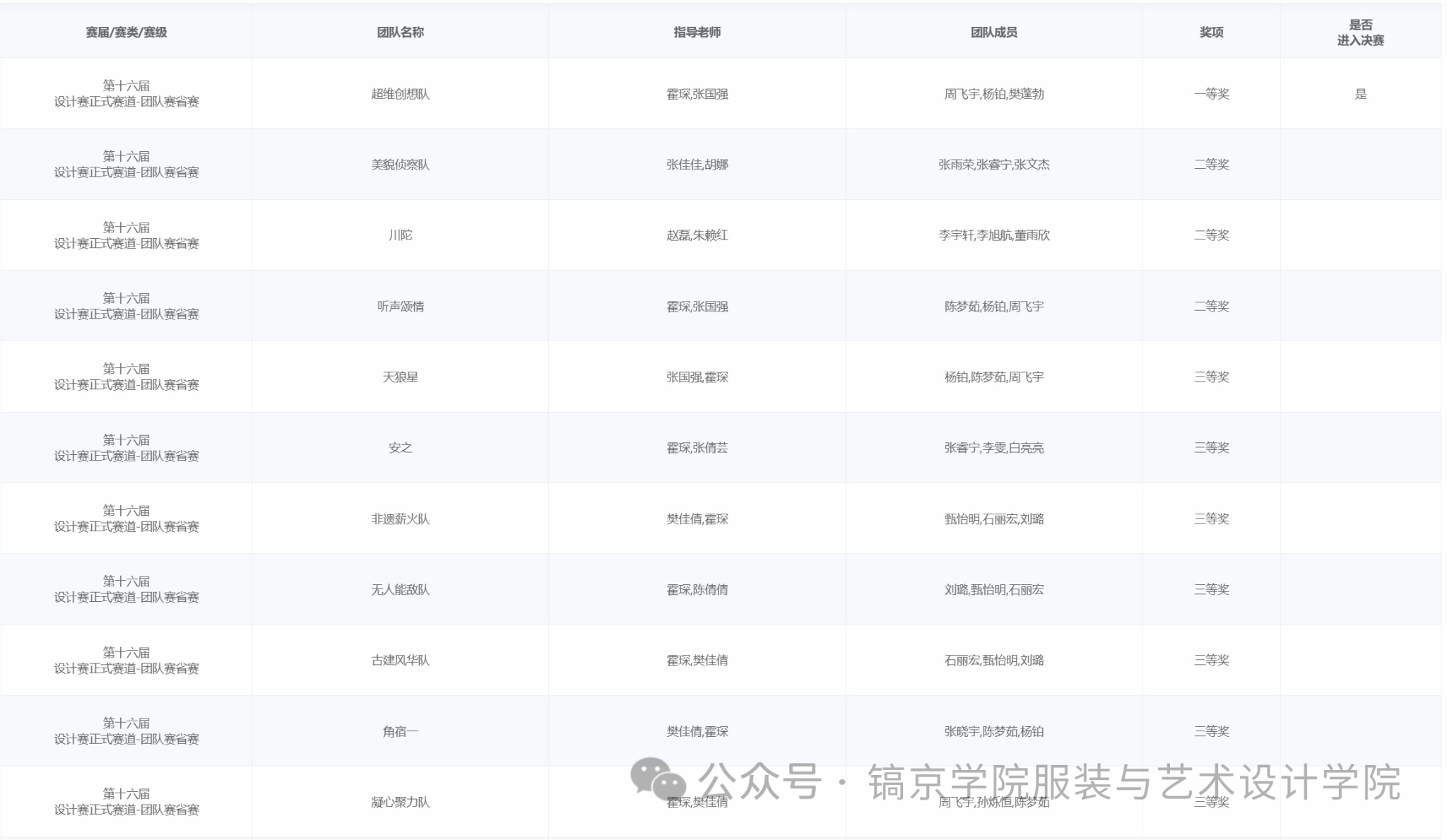Image resolution: width=1447 pixels, height=840 pixels.
Task: Click team name 无人能敌队
Action: coord(400,590)
